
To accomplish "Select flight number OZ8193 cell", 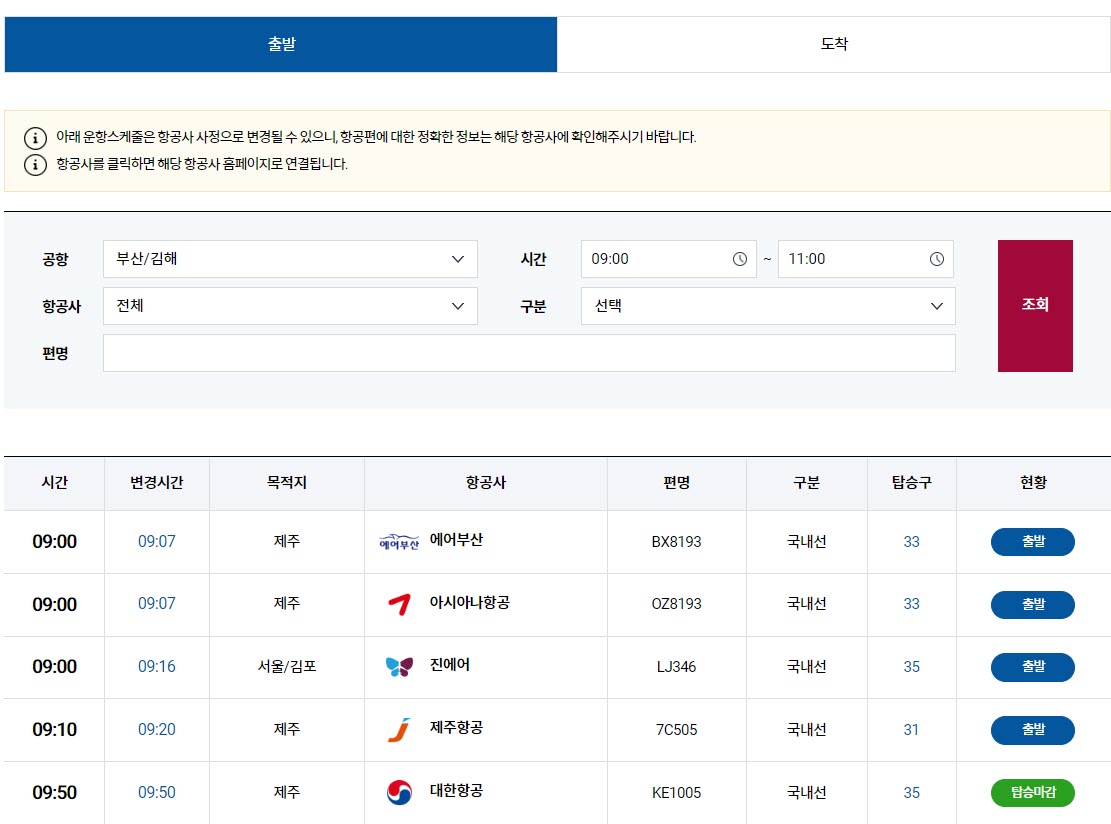I will coord(677,604).
